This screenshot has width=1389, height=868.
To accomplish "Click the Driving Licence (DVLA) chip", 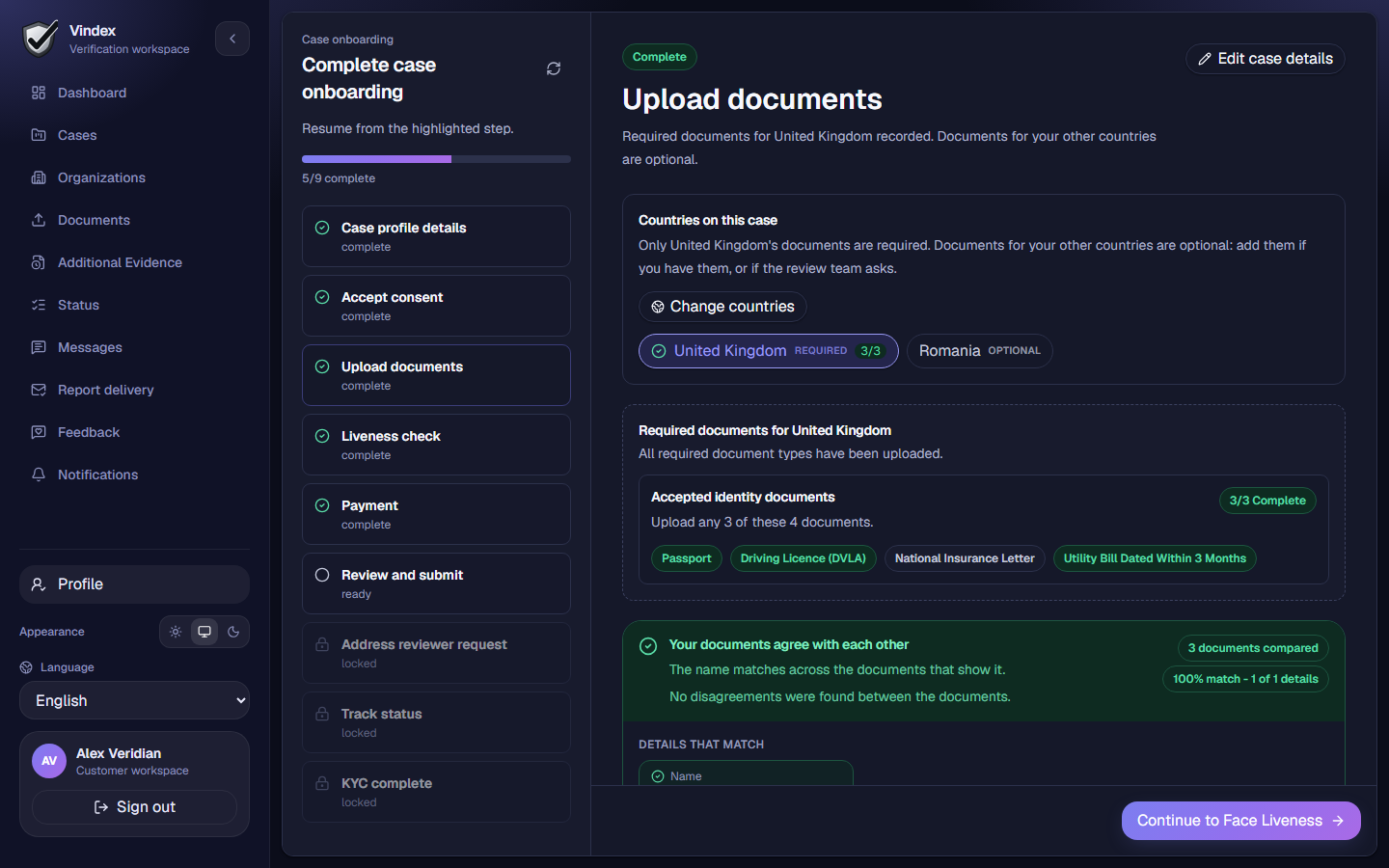I will point(803,558).
